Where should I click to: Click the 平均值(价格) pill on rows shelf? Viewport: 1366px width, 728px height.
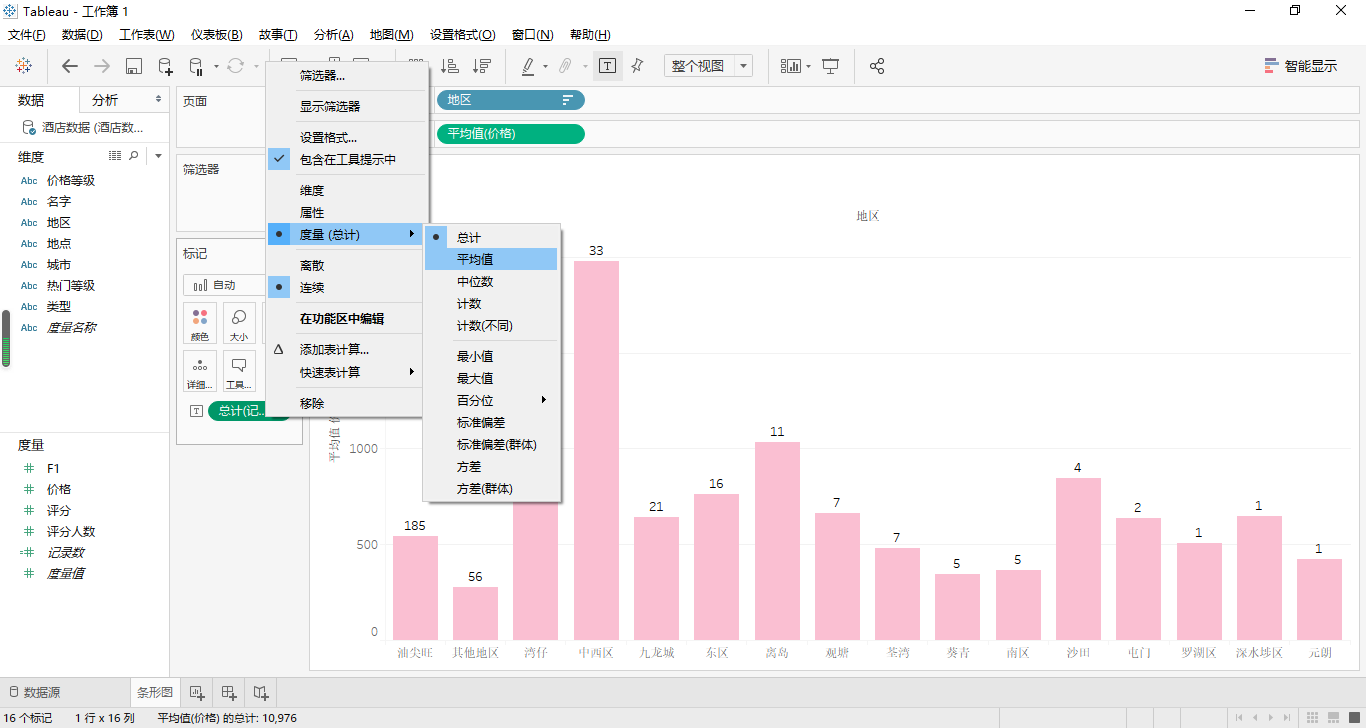[510, 134]
